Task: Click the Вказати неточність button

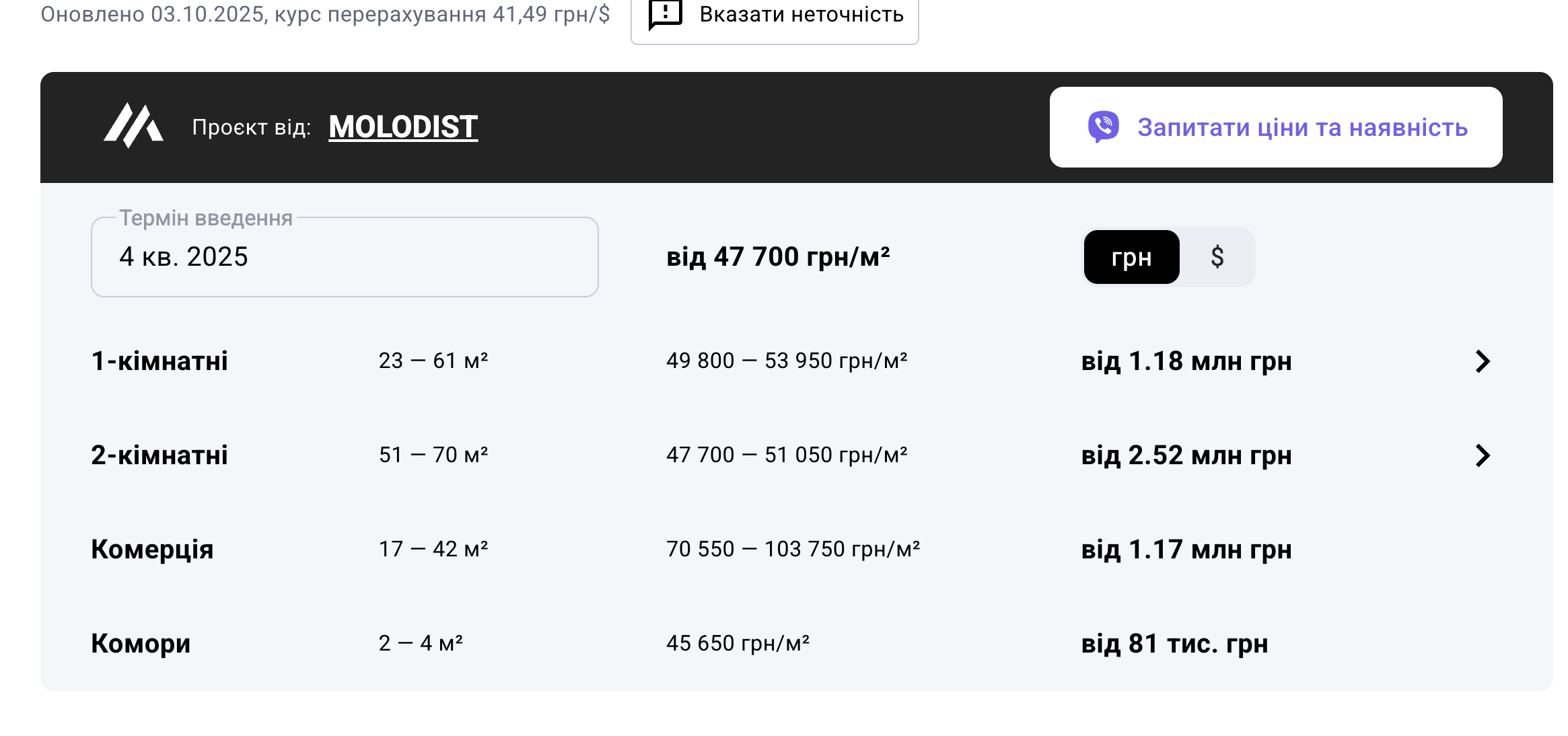Action: pos(775,15)
